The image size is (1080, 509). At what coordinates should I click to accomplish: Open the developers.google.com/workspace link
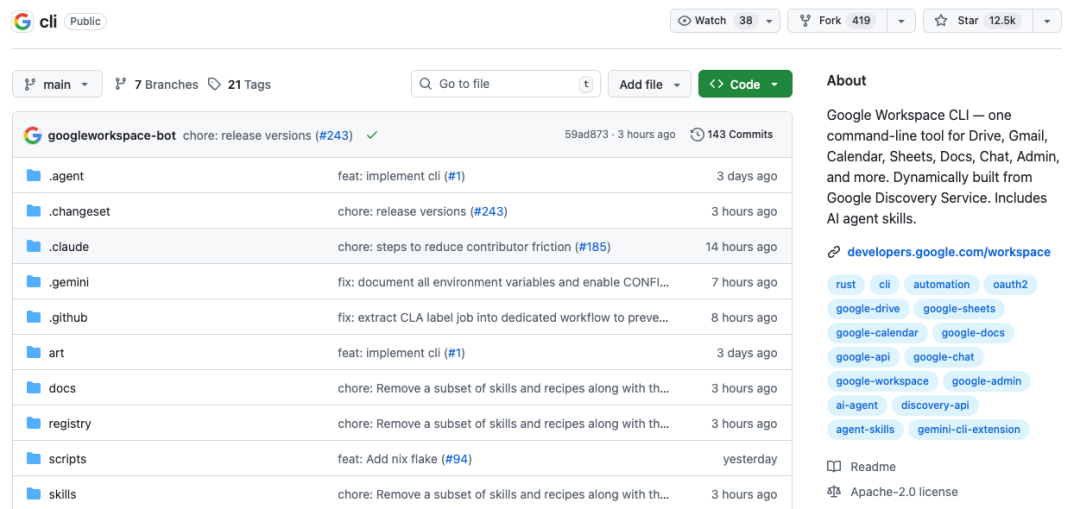(948, 252)
